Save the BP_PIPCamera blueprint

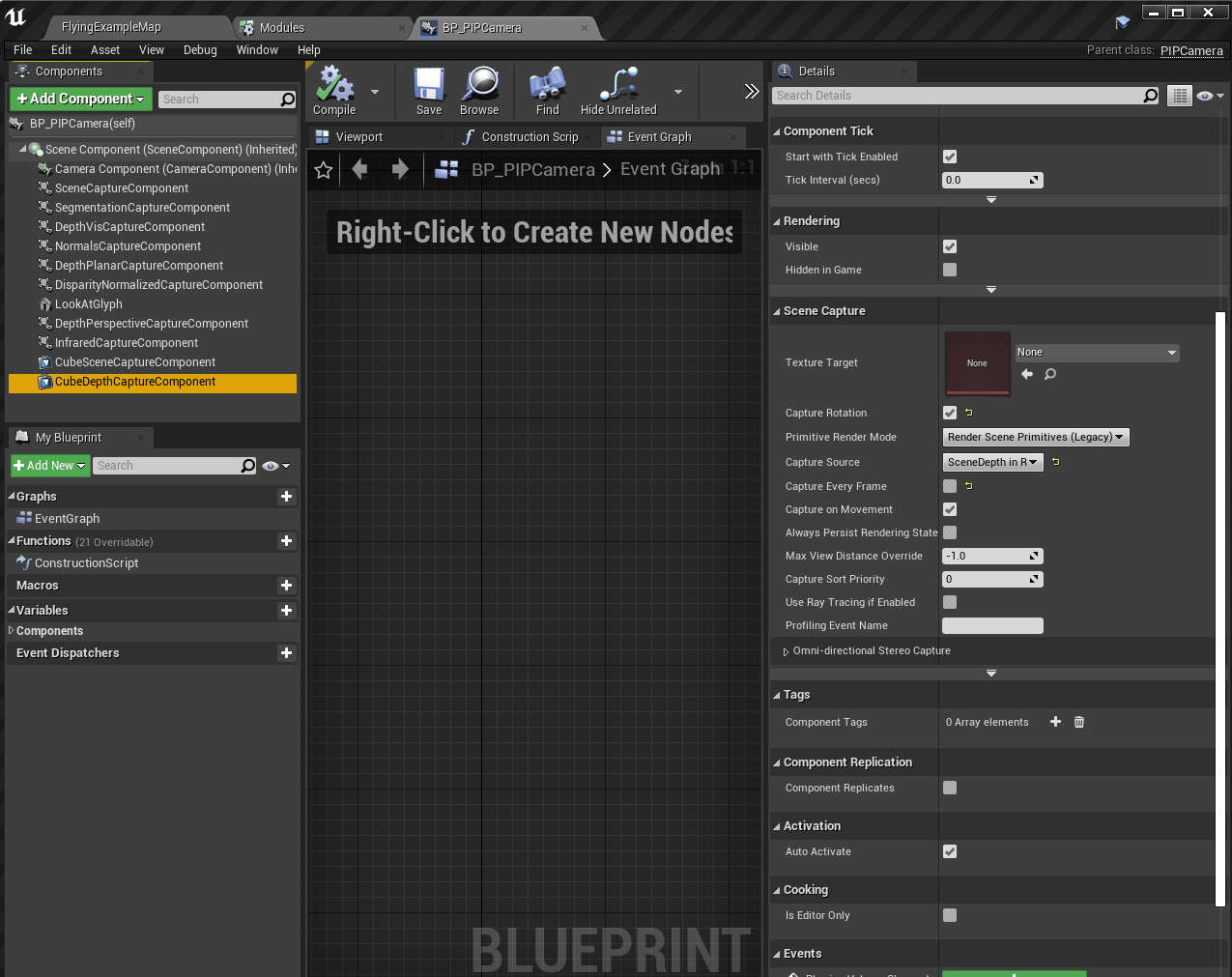(x=429, y=91)
